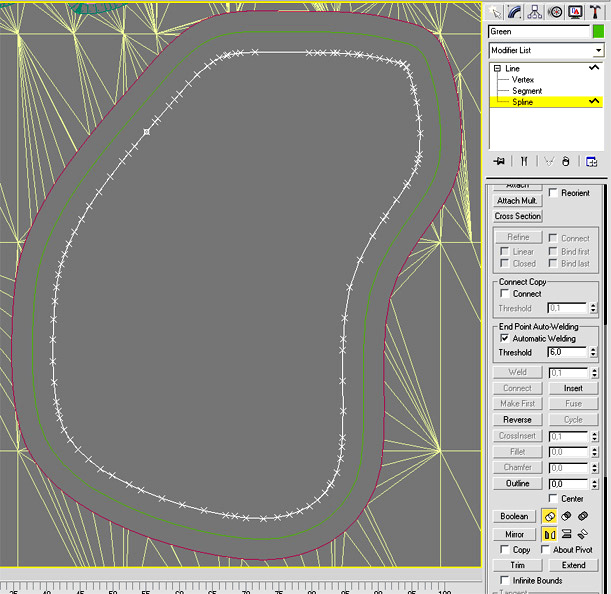Screen dimensions: 611x594
Task: Enable the Copy checkbox for Mirror
Action: pos(504,550)
